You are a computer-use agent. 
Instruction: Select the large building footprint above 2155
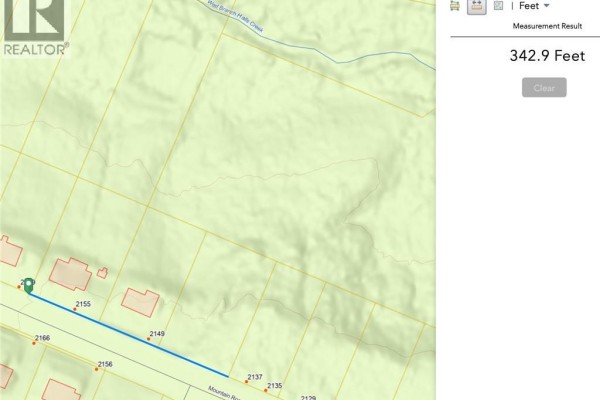[x=70, y=274]
